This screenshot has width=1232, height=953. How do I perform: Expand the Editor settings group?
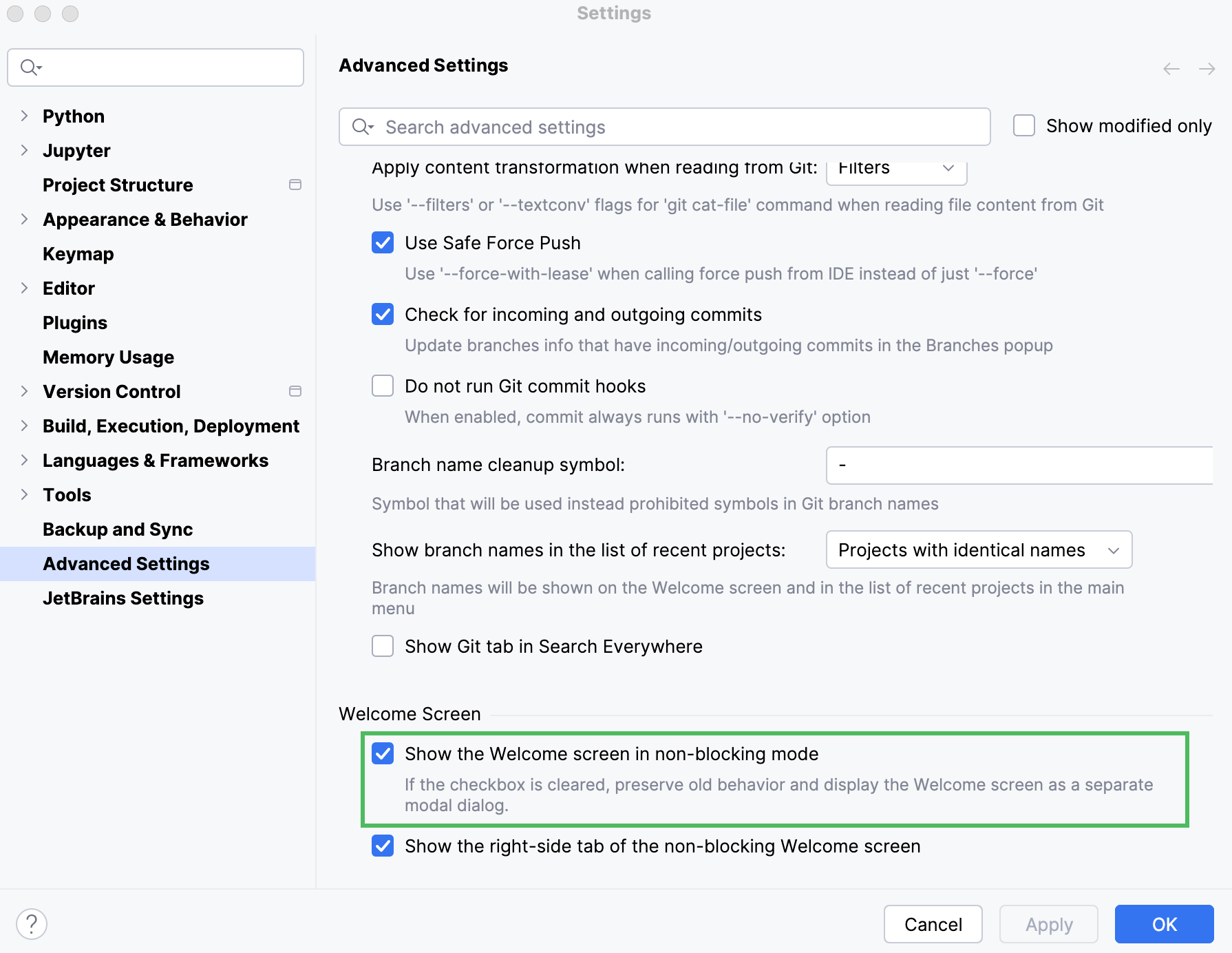tap(25, 288)
